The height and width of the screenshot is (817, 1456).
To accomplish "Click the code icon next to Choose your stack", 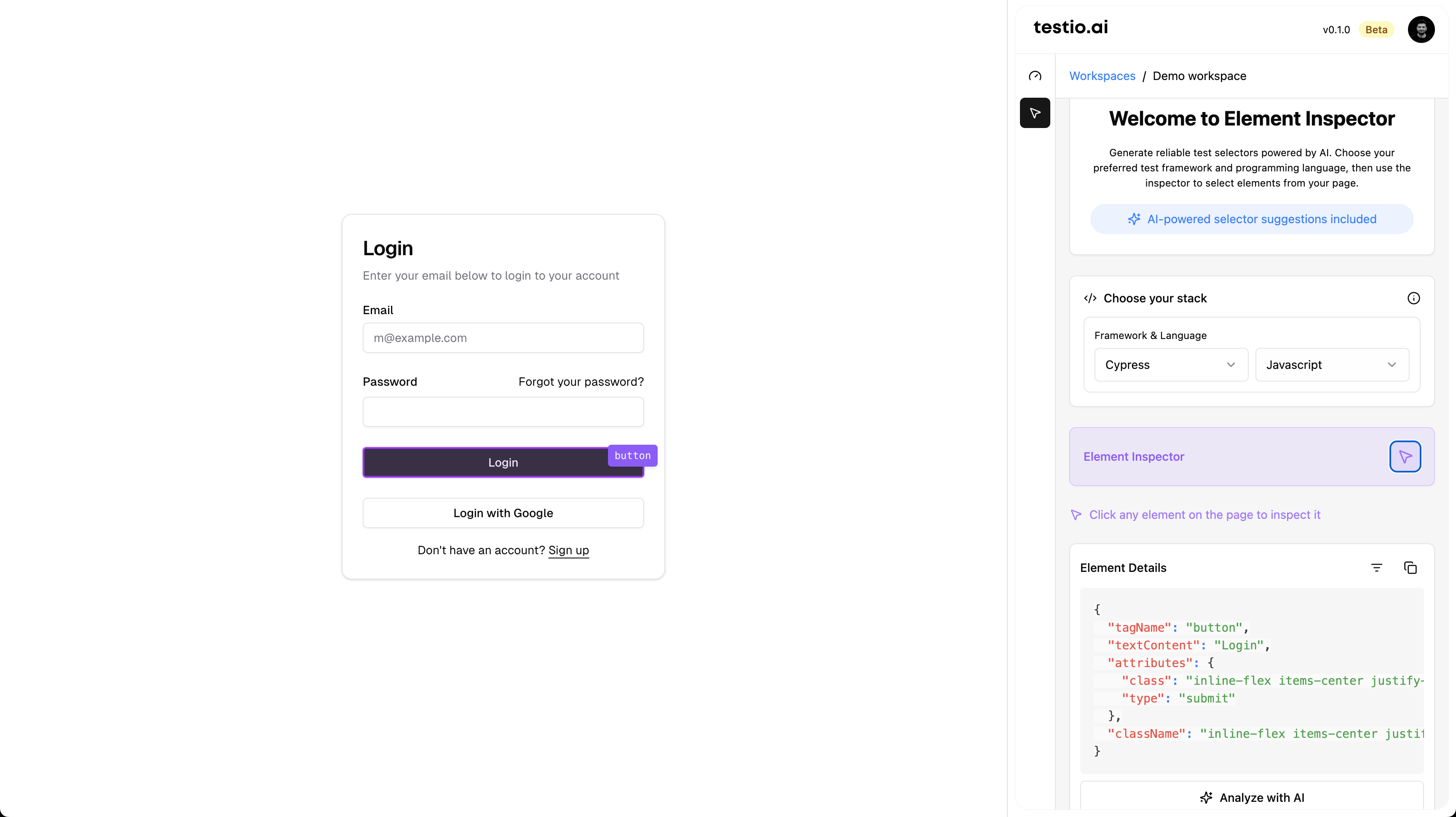I will pyautogui.click(x=1090, y=298).
